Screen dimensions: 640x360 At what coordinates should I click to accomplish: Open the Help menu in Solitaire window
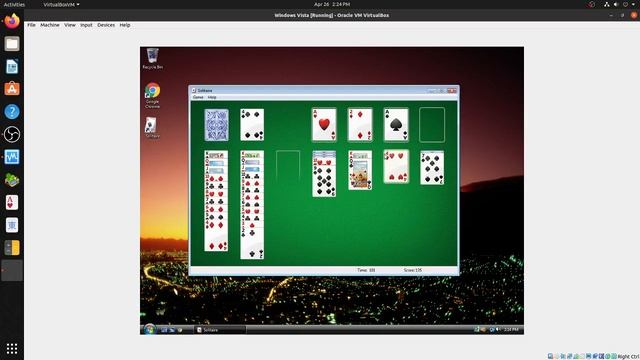[x=212, y=98]
